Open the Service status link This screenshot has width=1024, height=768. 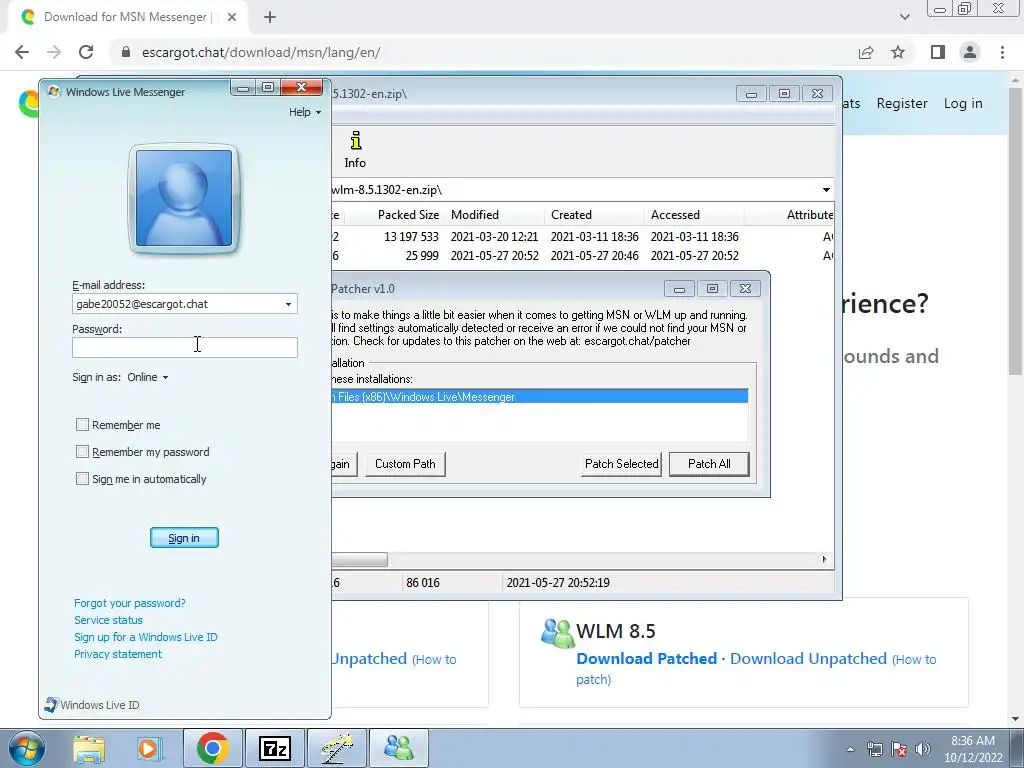(108, 620)
